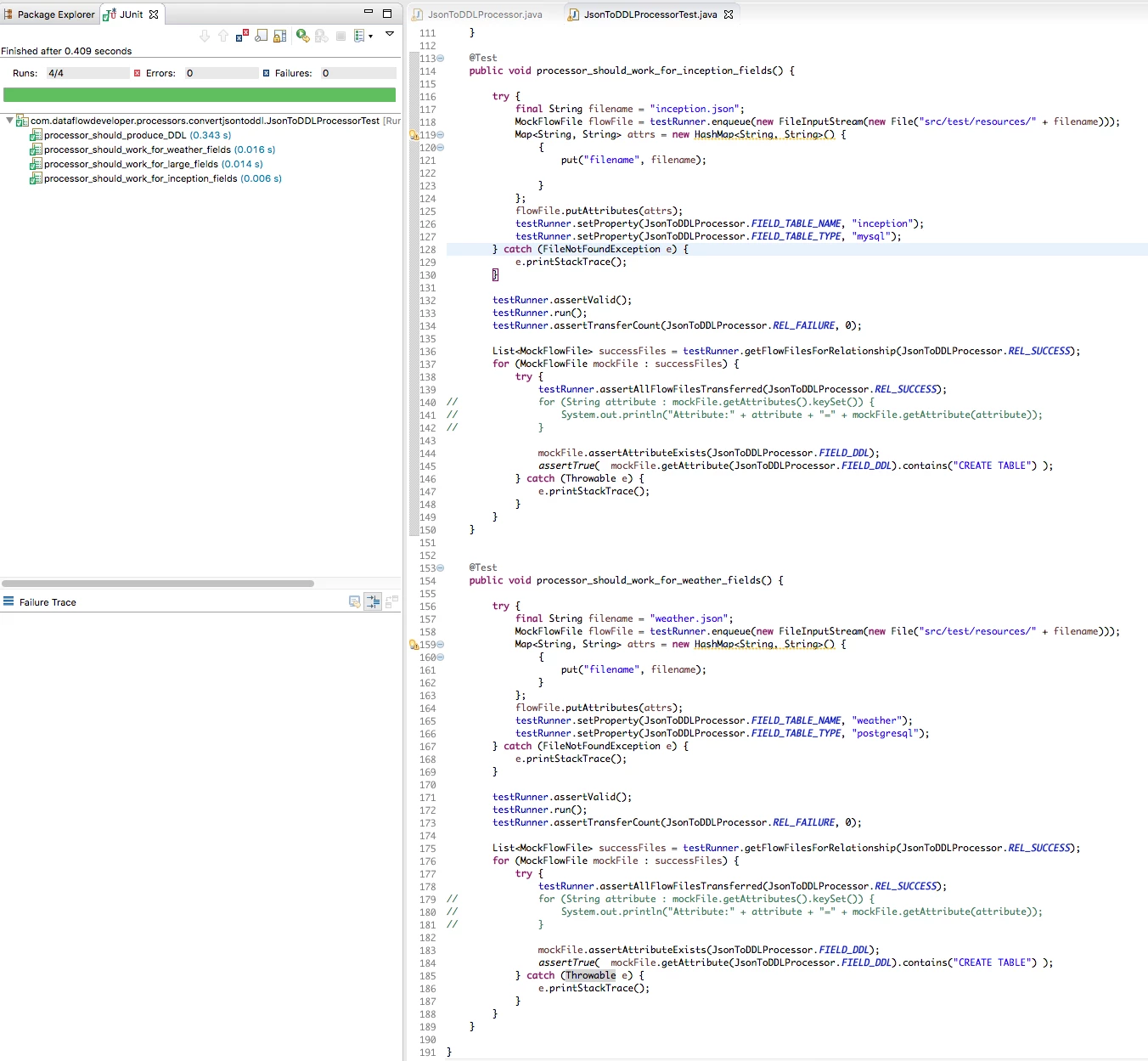Open the JsonToDDLProcessor.java editor tab
Screen dimensions: 1148x1061
[x=477, y=14]
